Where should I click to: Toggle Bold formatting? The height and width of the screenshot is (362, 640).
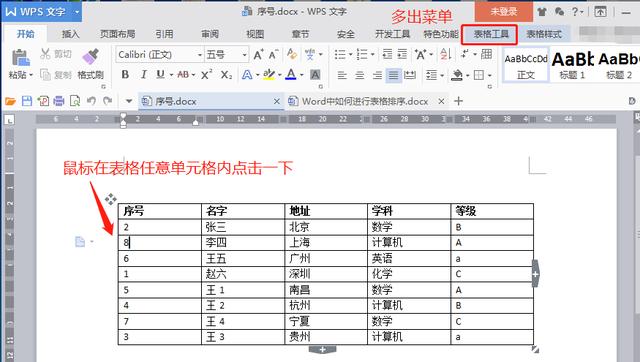click(x=125, y=75)
